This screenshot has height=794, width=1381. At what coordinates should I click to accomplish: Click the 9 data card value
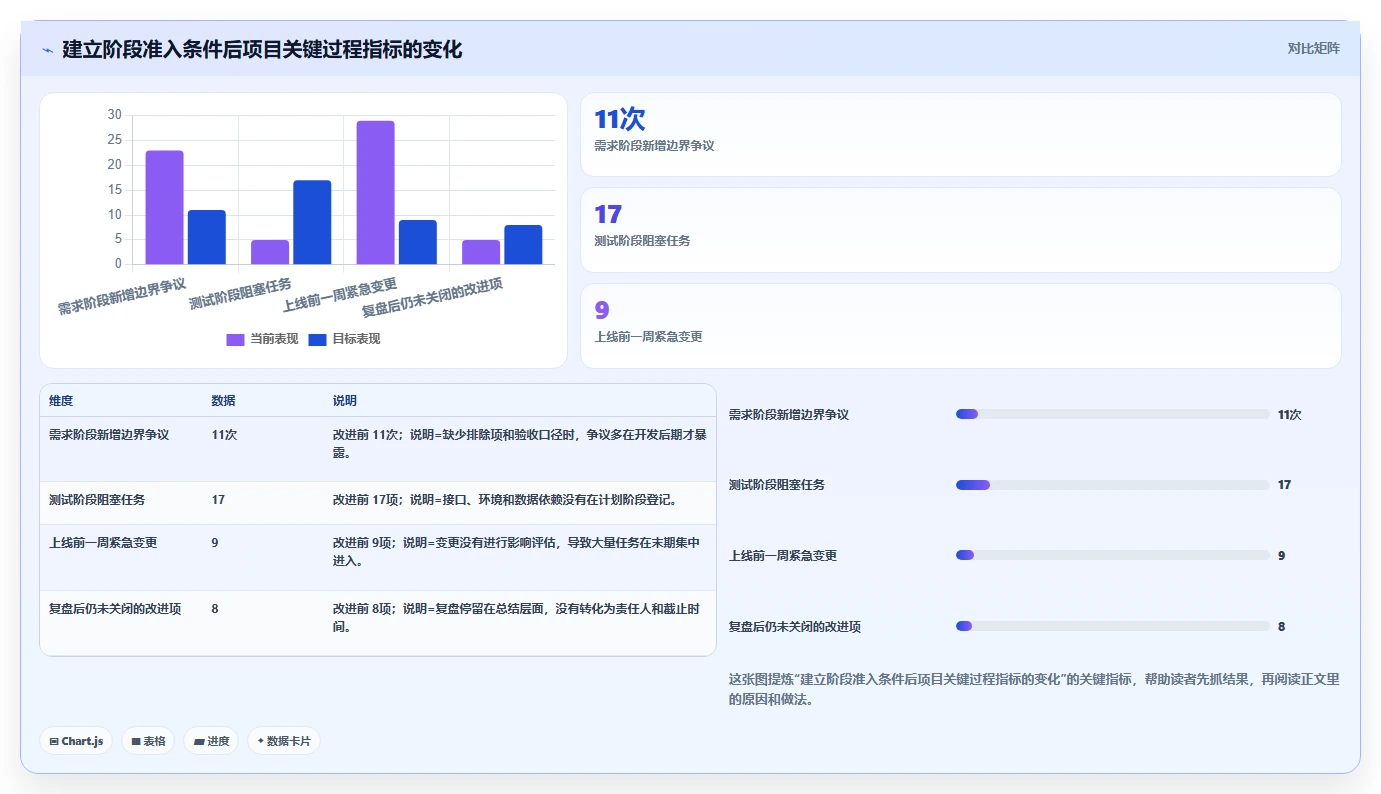601,310
